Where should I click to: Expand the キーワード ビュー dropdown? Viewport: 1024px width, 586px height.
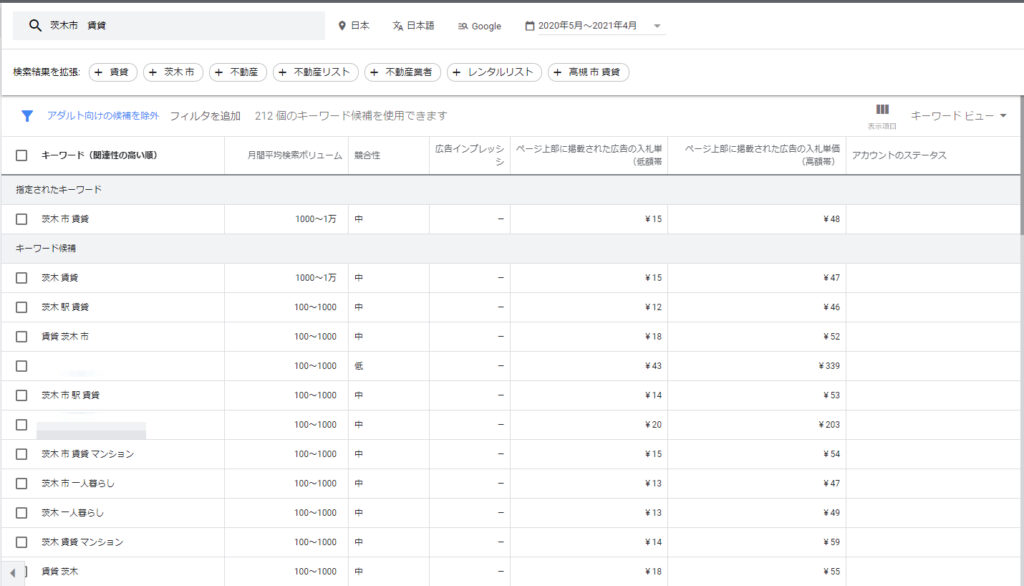[x=1003, y=116]
